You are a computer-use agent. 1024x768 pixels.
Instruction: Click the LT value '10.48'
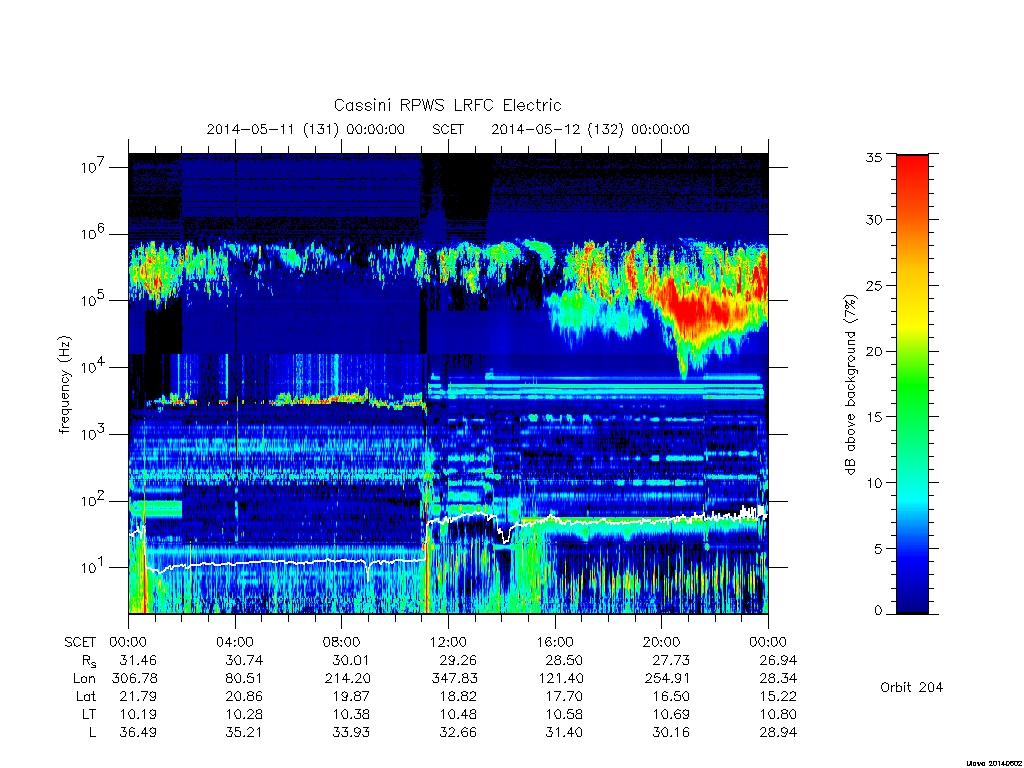pos(458,714)
